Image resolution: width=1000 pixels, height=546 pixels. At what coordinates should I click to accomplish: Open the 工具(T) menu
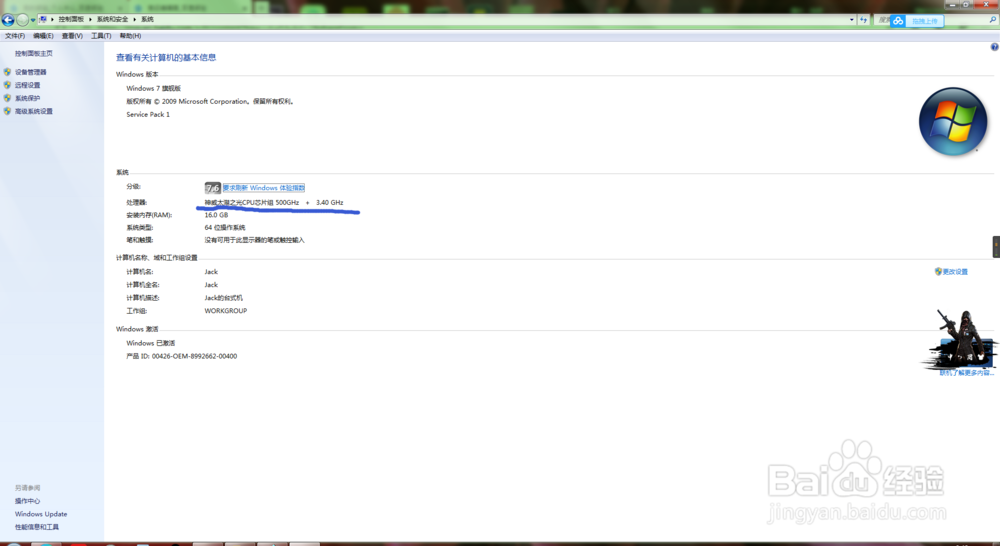(101, 36)
